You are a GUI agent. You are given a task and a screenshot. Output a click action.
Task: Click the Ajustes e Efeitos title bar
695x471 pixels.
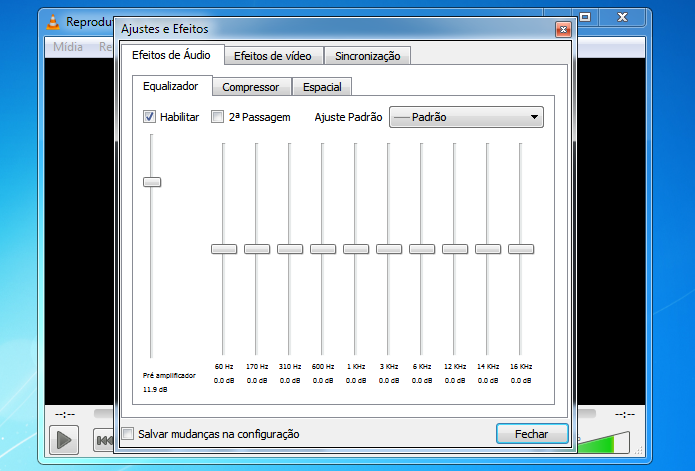click(x=335, y=29)
